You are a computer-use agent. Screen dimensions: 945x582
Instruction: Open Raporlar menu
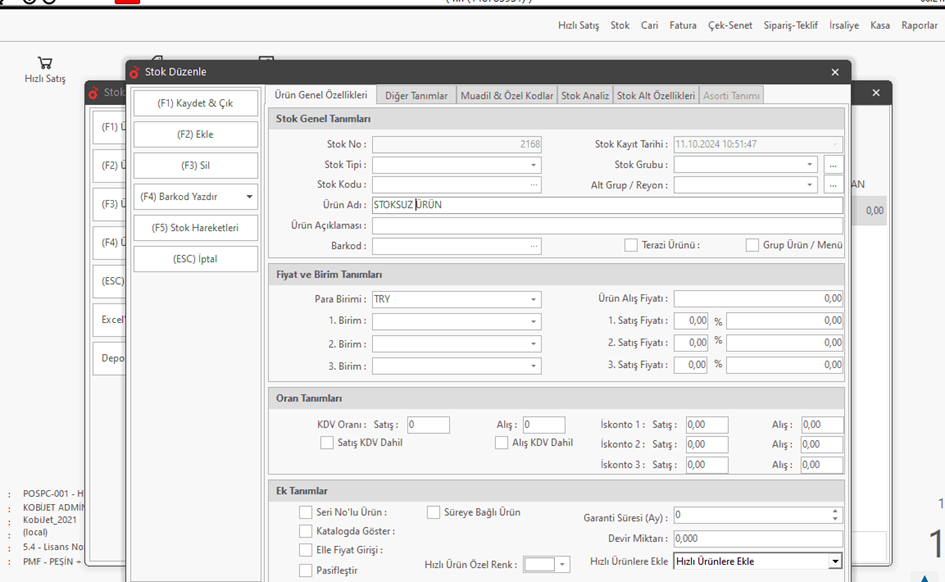[920, 25]
